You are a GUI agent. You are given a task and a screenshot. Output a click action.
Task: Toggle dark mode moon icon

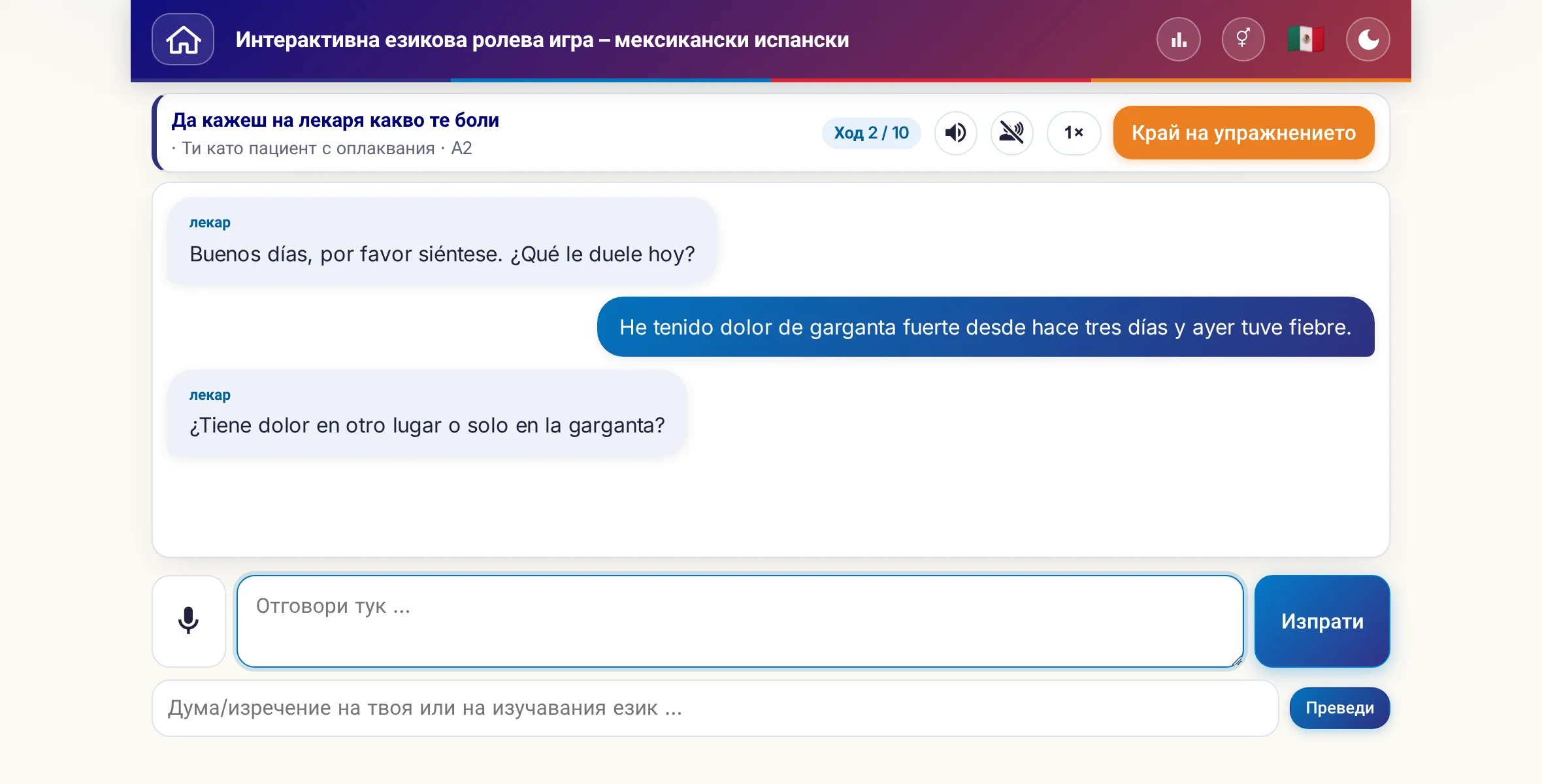1368,39
